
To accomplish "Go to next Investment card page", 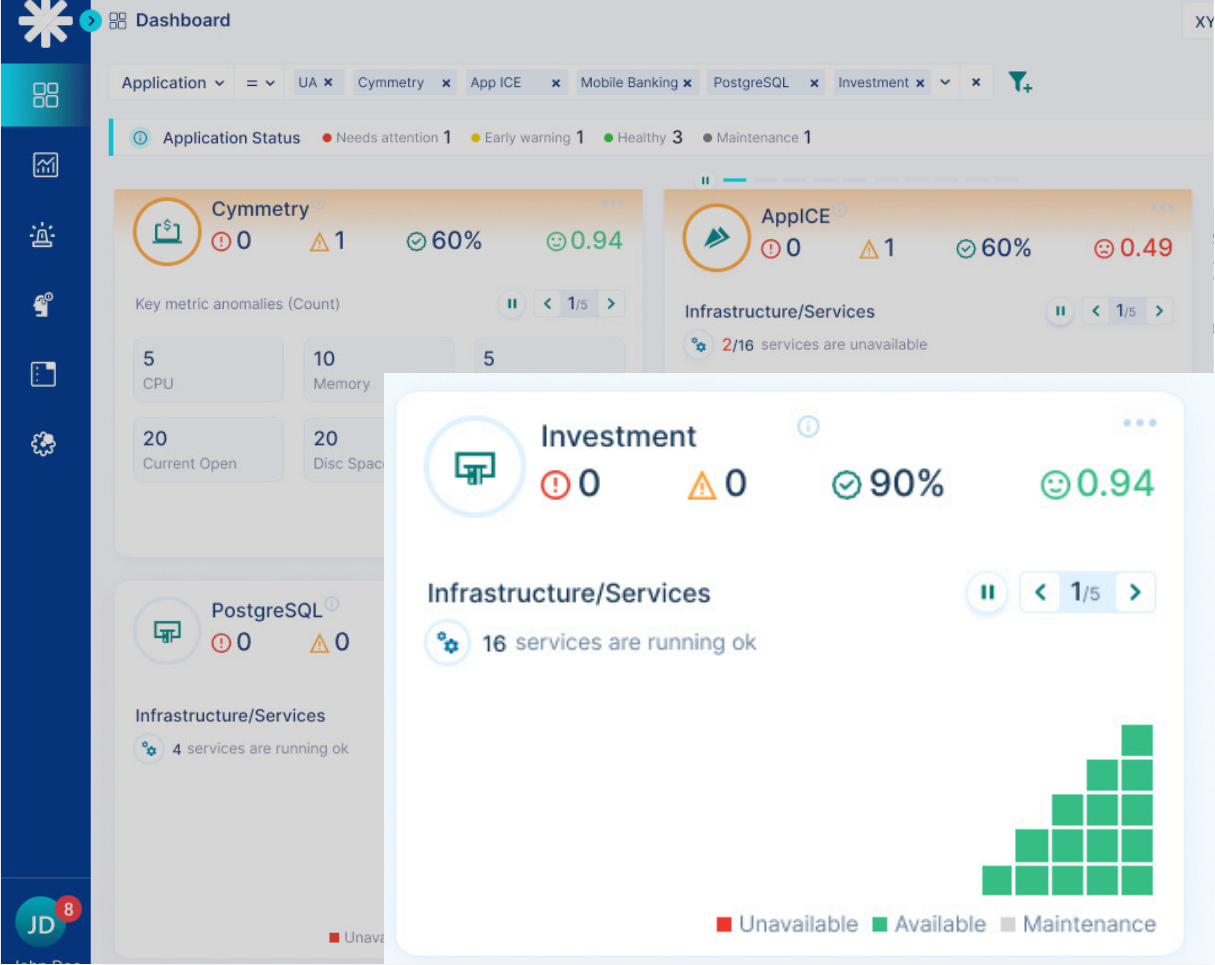I will coord(1135,593).
